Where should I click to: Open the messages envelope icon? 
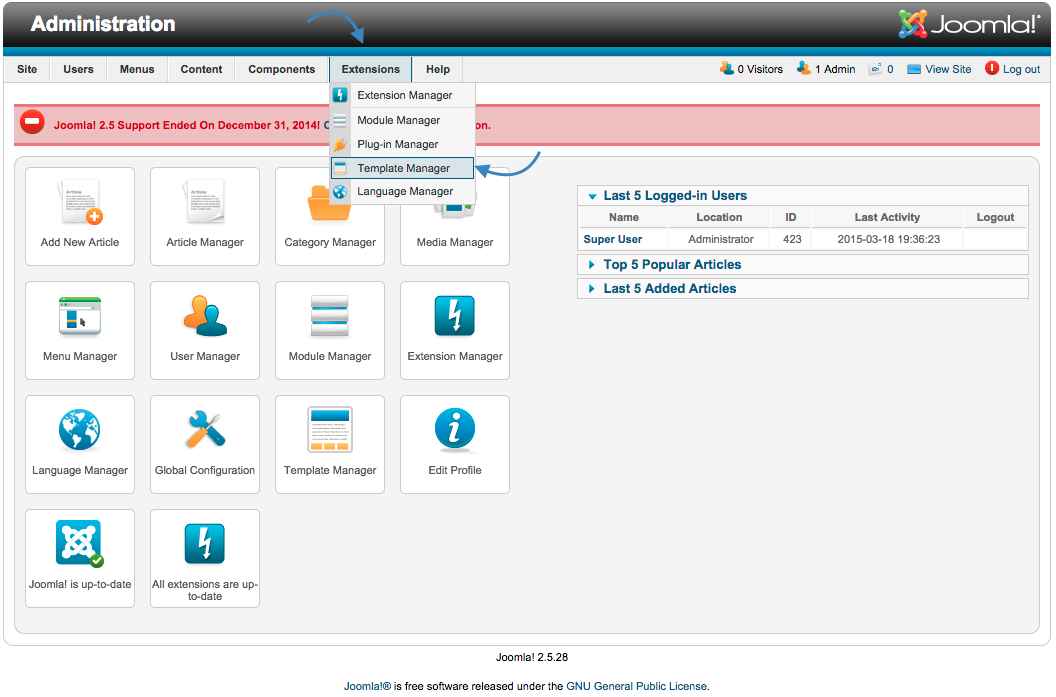(875, 69)
